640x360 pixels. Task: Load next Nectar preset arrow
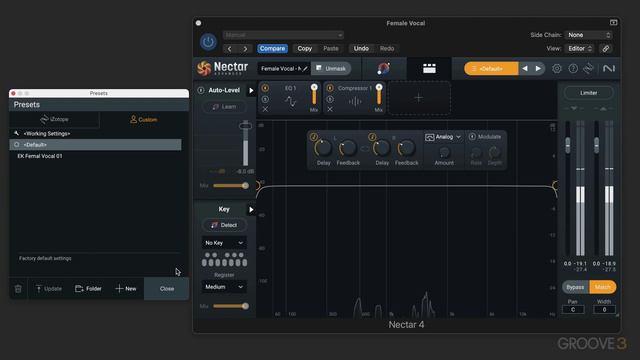click(538, 69)
